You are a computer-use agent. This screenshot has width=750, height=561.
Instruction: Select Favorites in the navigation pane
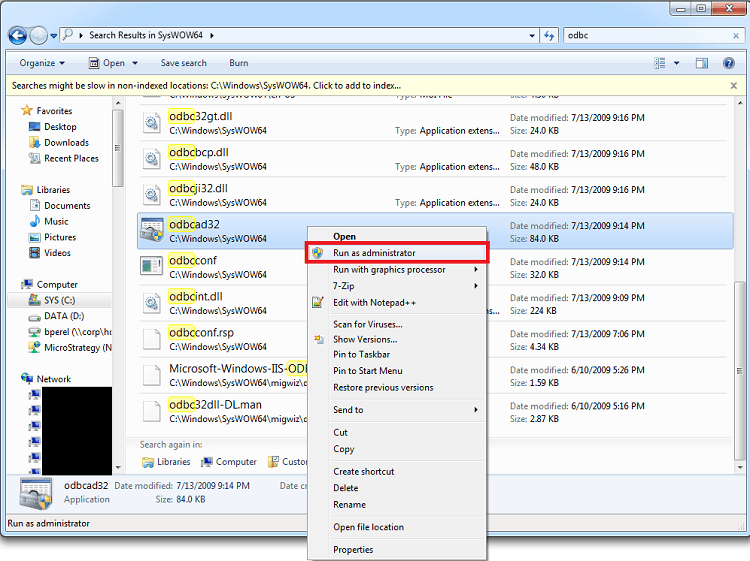pyautogui.click(x=47, y=110)
